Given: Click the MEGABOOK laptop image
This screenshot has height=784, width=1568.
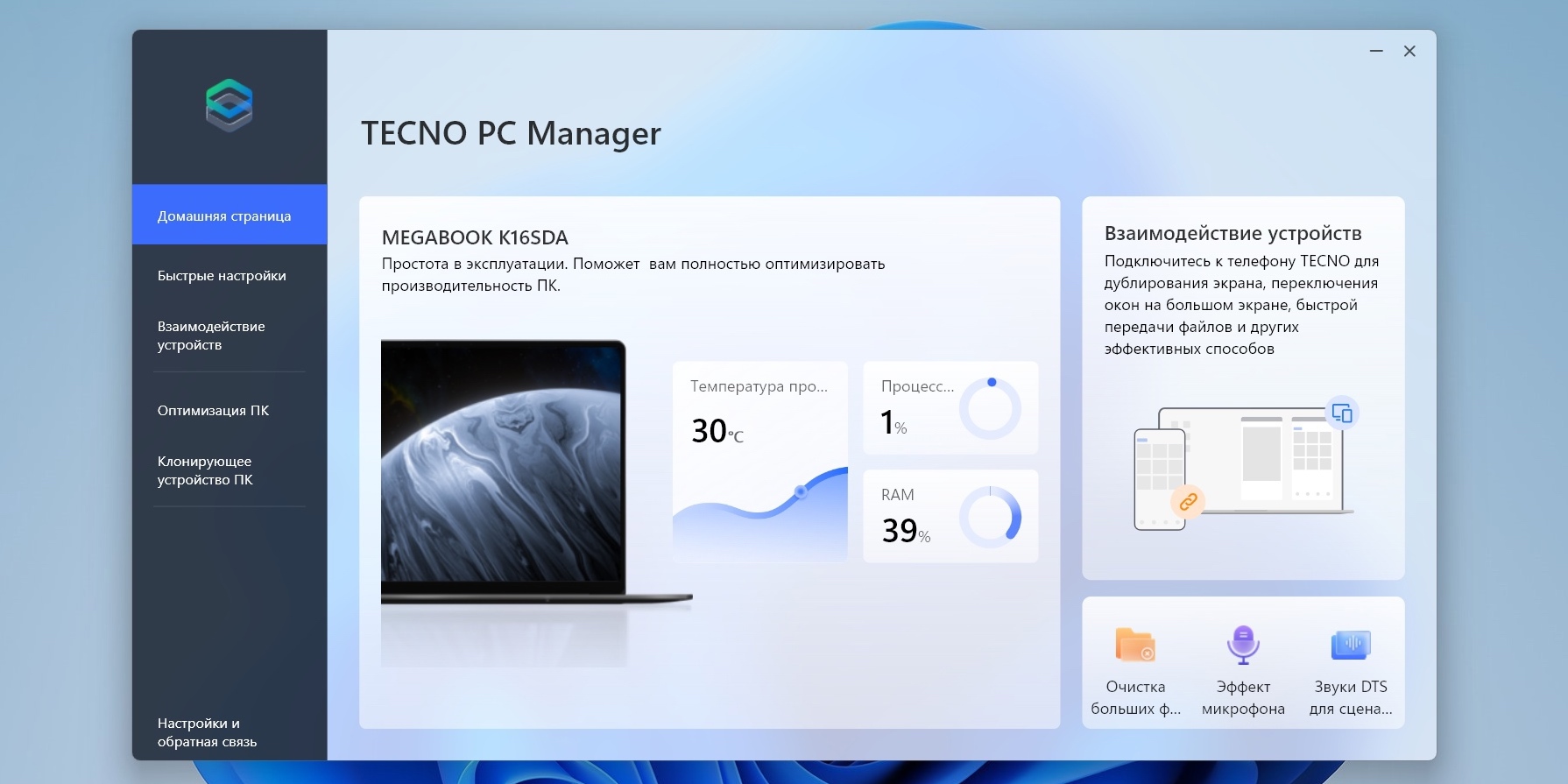Looking at the screenshot, I should pyautogui.click(x=536, y=473).
